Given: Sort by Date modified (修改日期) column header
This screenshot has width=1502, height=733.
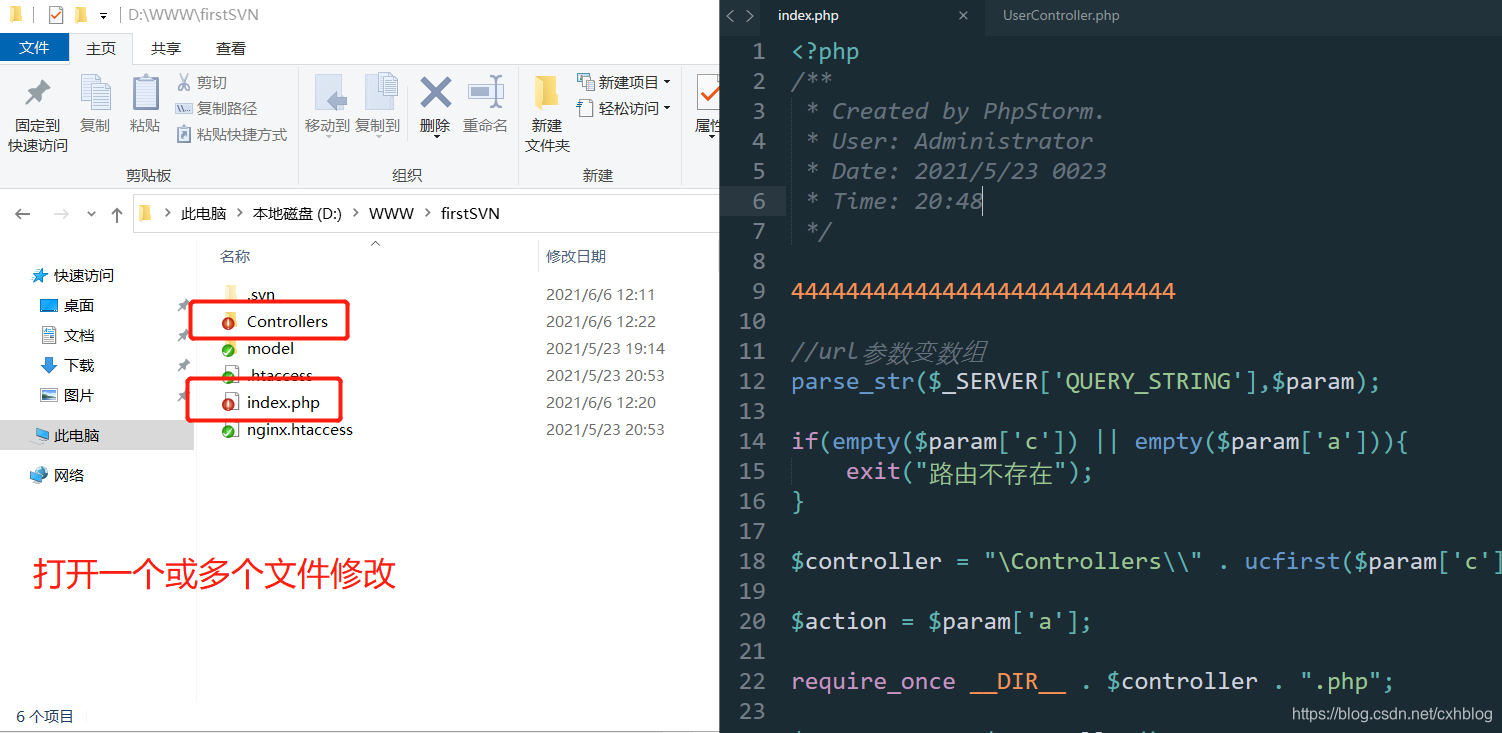Looking at the screenshot, I should (576, 257).
